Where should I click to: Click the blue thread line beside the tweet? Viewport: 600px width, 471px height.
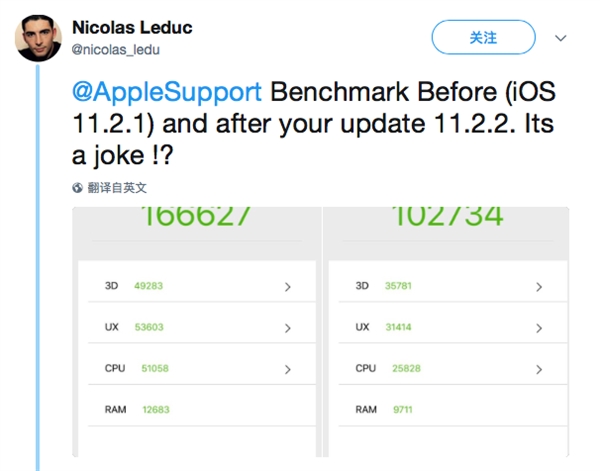(38, 268)
